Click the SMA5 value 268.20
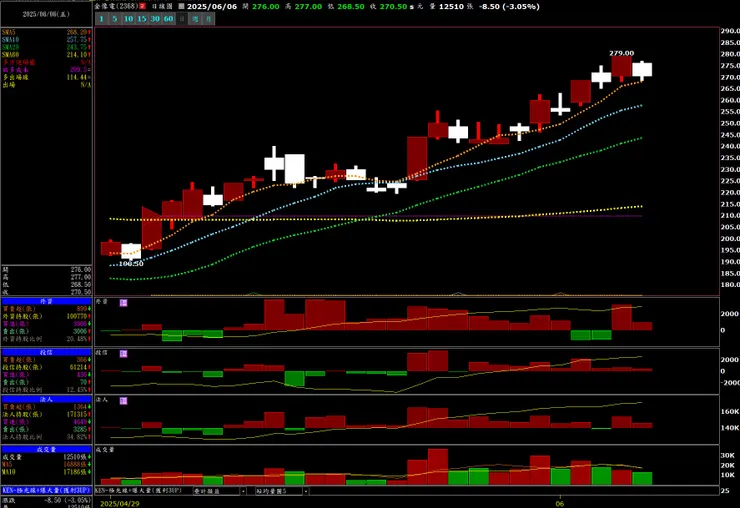Screen dimensions: 740x508 (79, 32)
